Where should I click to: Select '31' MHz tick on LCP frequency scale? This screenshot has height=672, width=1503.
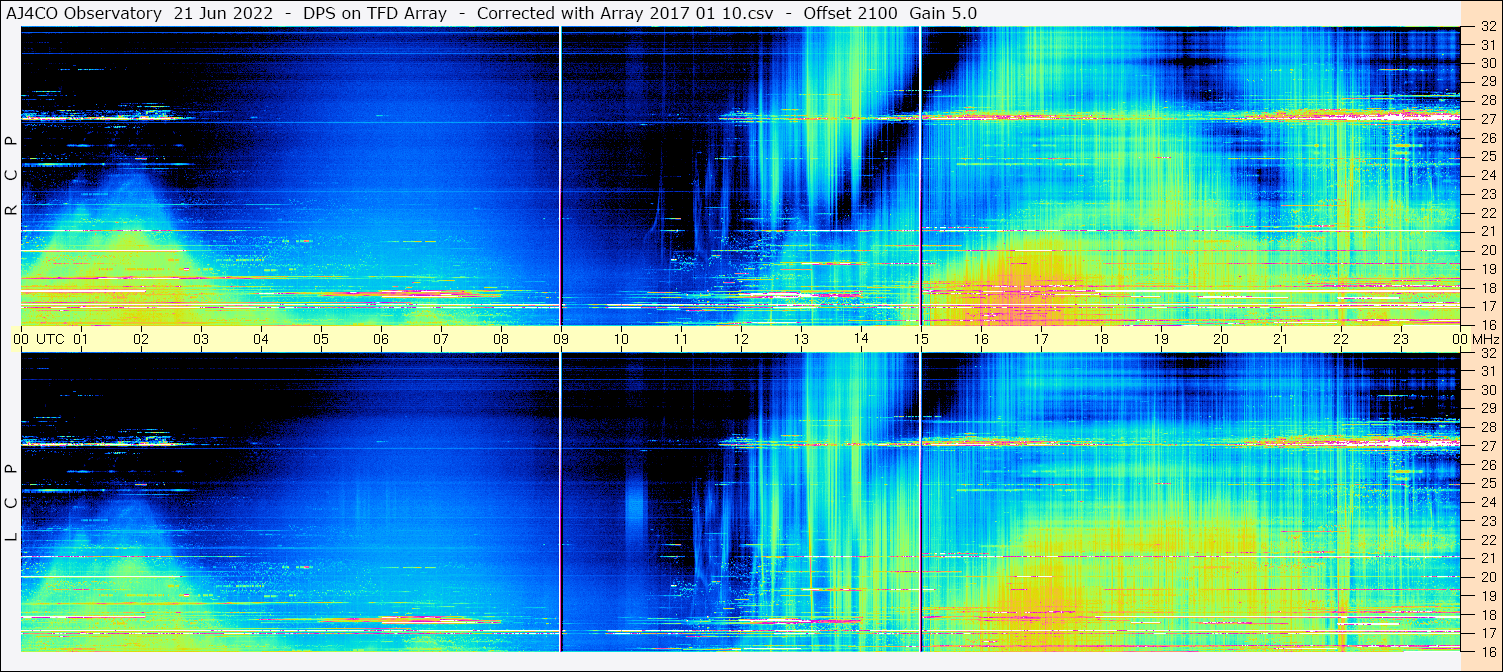click(x=1487, y=371)
